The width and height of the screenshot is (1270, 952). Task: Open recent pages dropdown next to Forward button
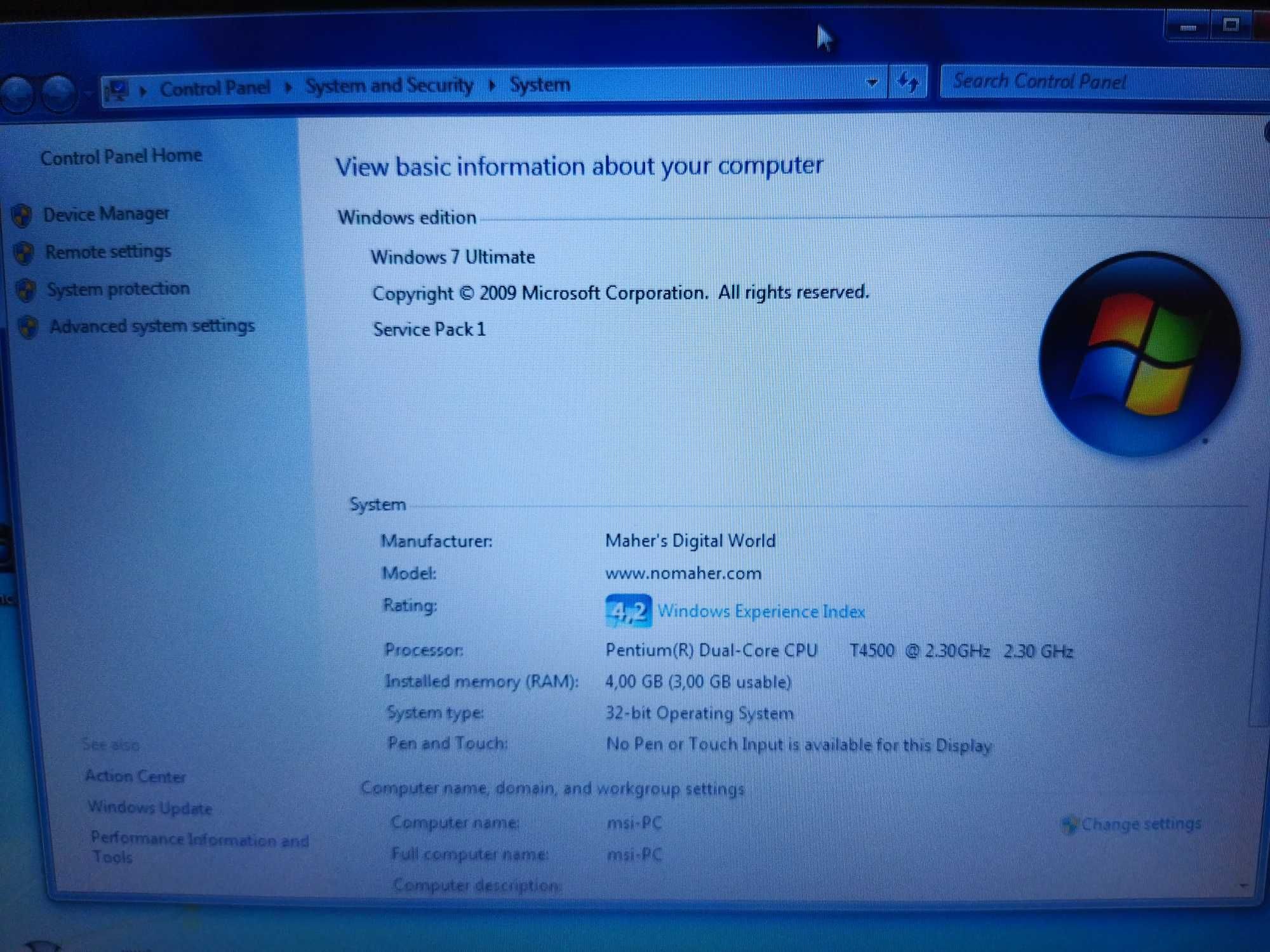[x=88, y=93]
